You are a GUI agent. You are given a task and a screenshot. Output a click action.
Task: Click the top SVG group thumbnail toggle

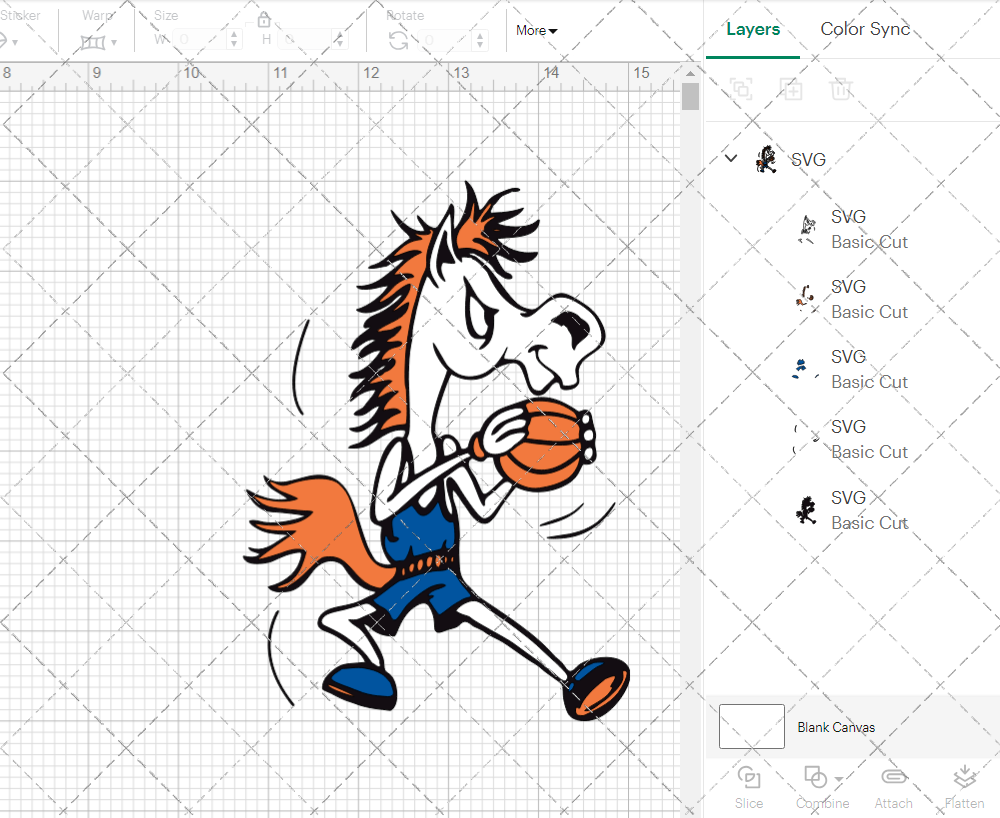[766, 159]
